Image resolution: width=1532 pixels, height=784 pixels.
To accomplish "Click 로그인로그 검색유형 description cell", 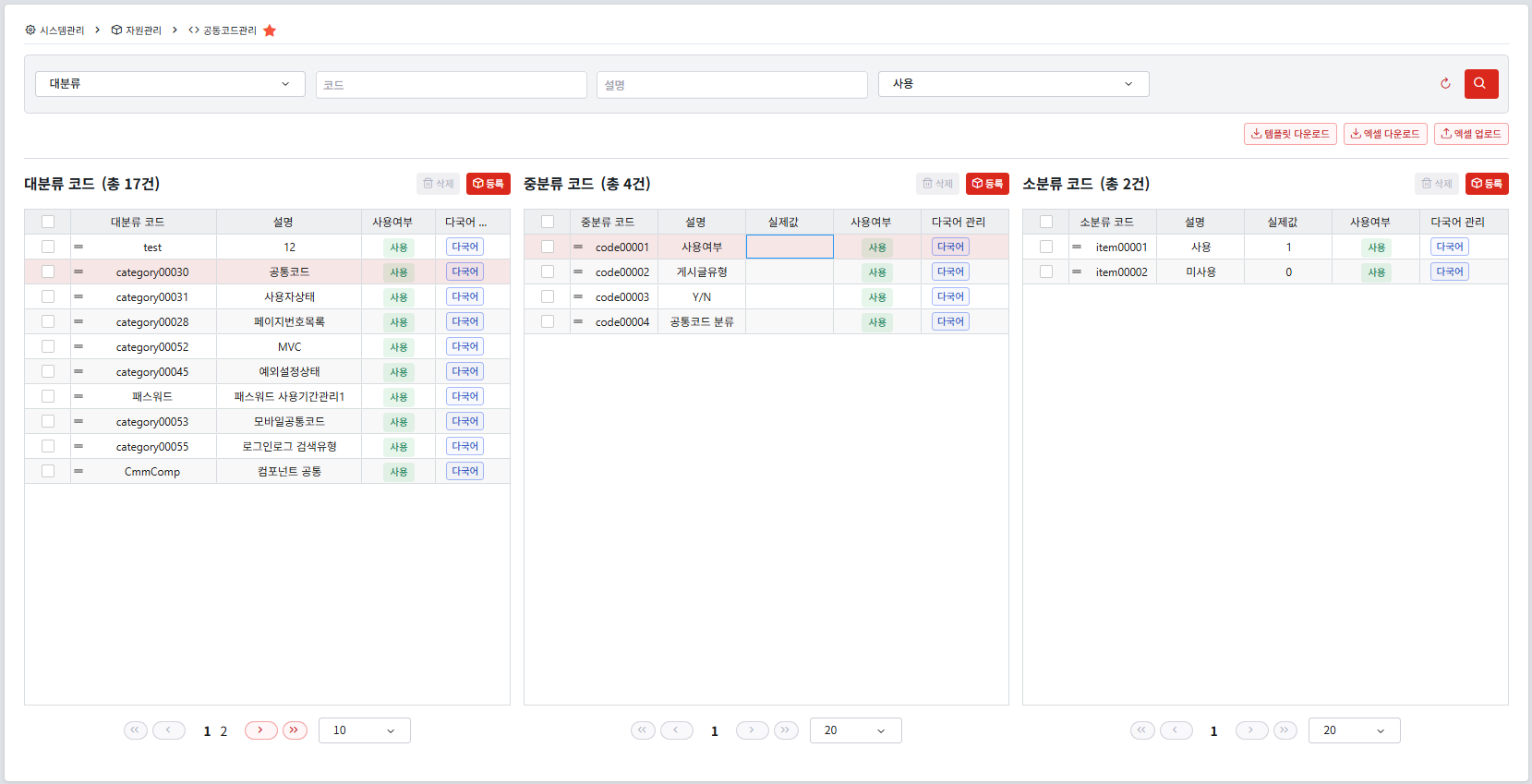I will point(289,447).
